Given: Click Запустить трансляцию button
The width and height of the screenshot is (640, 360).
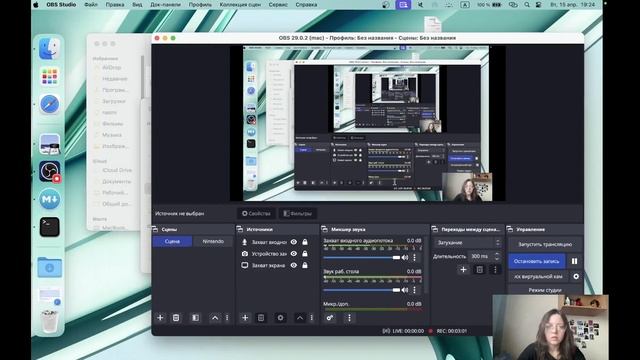Looking at the screenshot, I should coord(545,244).
